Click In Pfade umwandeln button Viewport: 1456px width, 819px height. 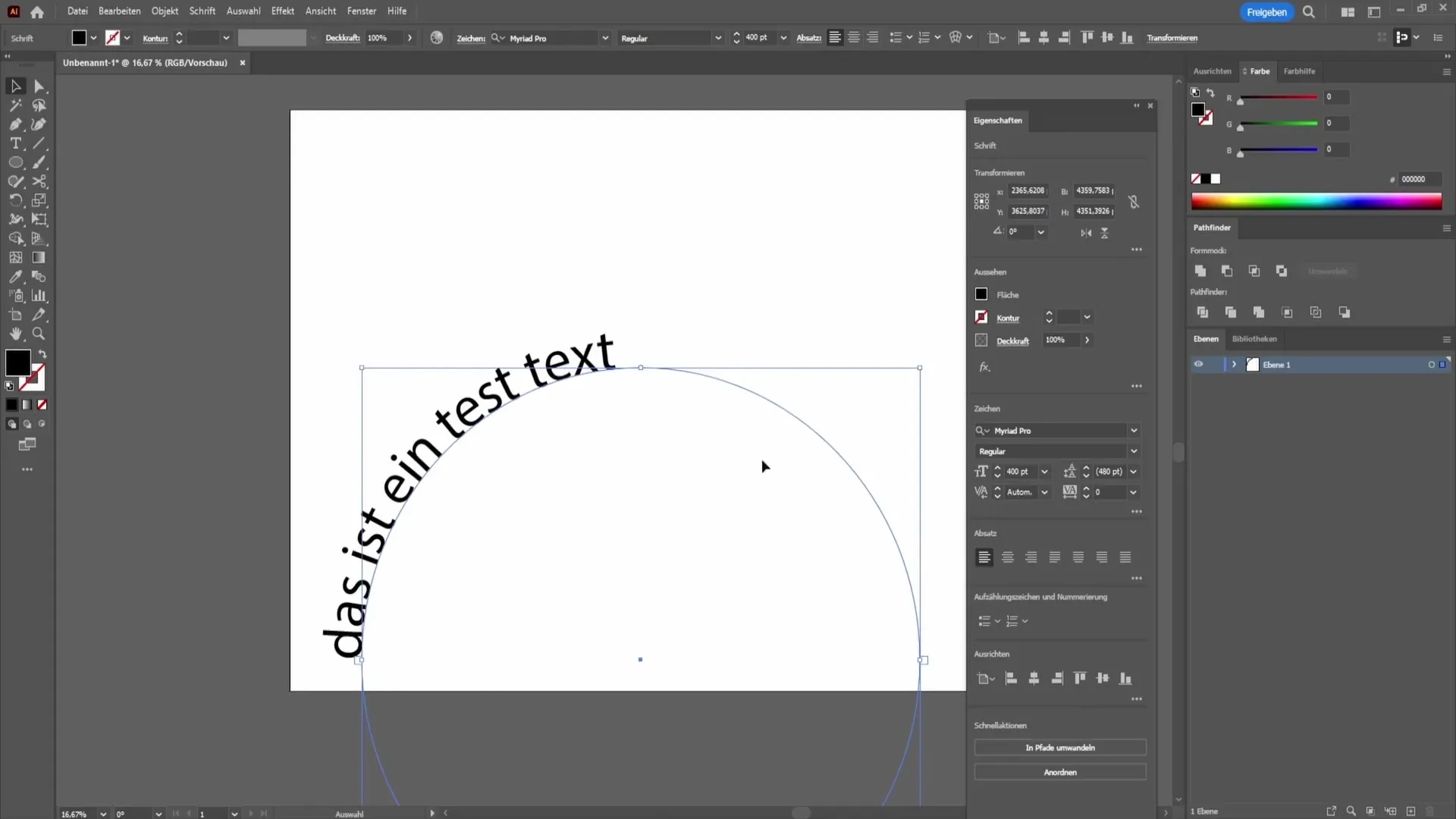point(1060,748)
